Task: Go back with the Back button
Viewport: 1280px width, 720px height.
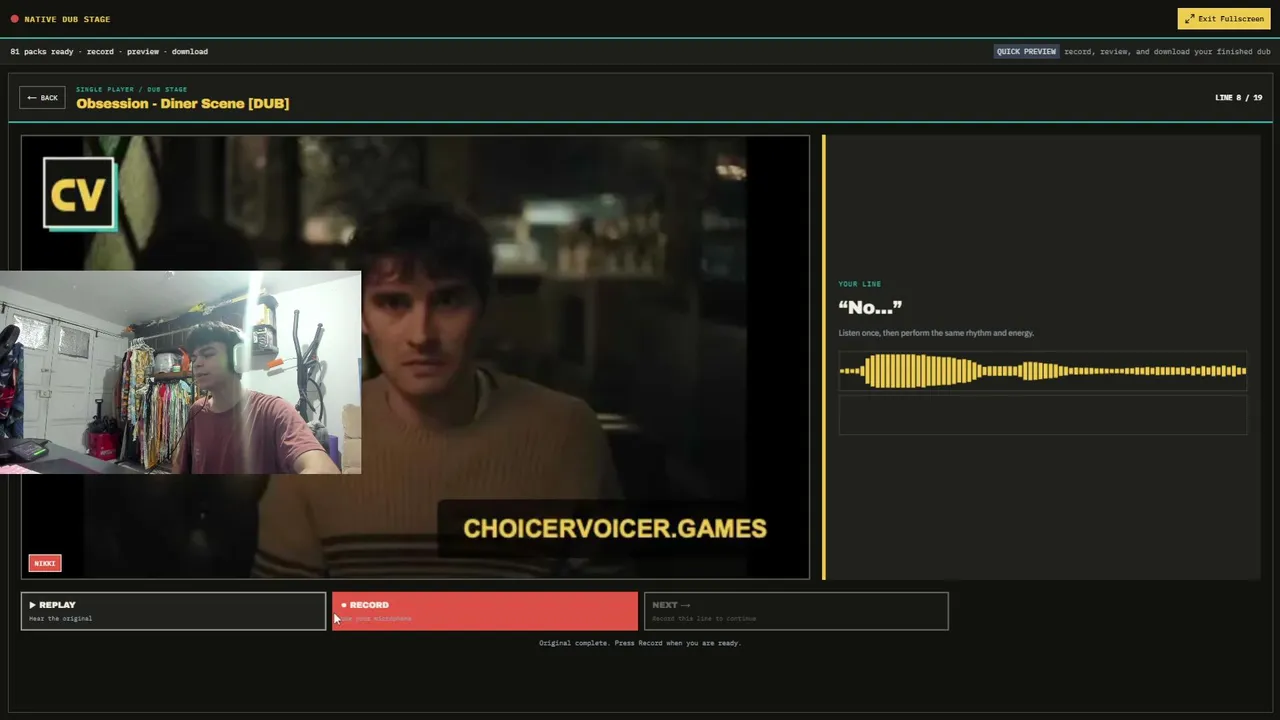Action: 42,98
